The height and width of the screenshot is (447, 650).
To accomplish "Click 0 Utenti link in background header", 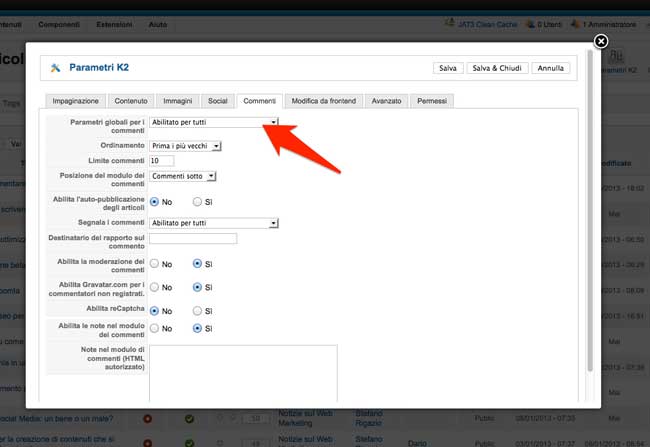I will click(x=549, y=24).
